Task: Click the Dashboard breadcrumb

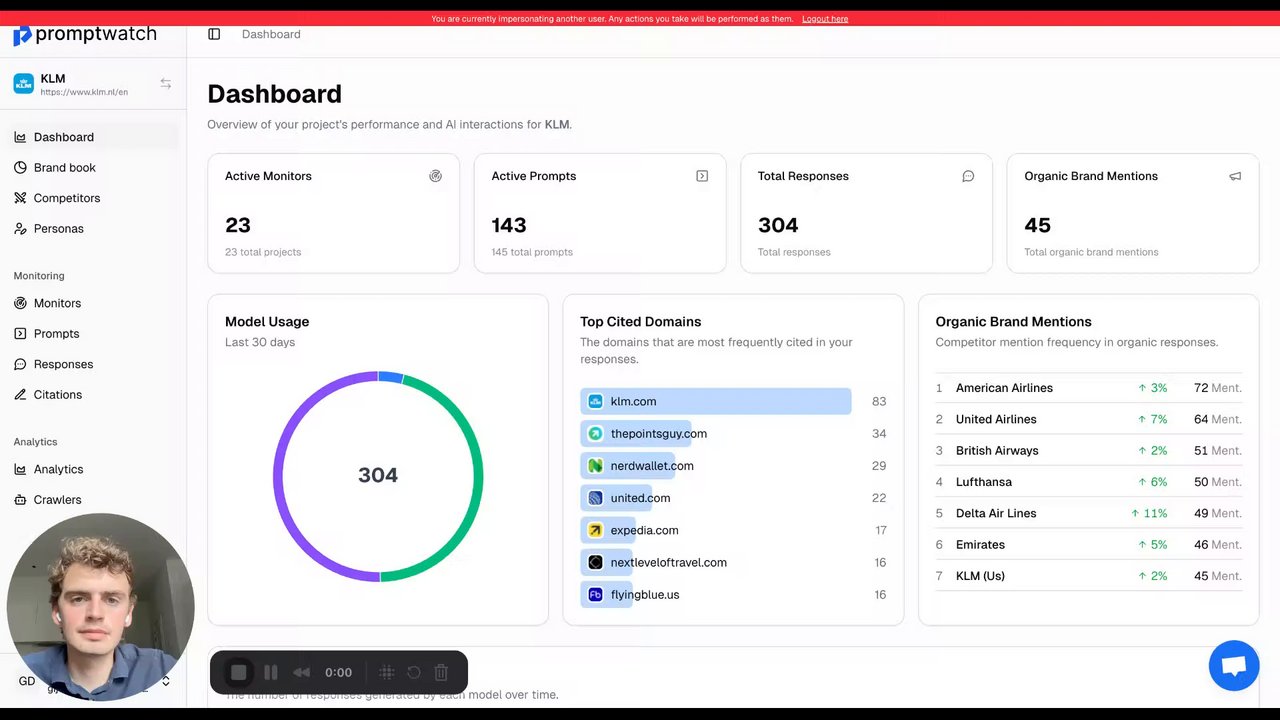Action: click(x=271, y=34)
